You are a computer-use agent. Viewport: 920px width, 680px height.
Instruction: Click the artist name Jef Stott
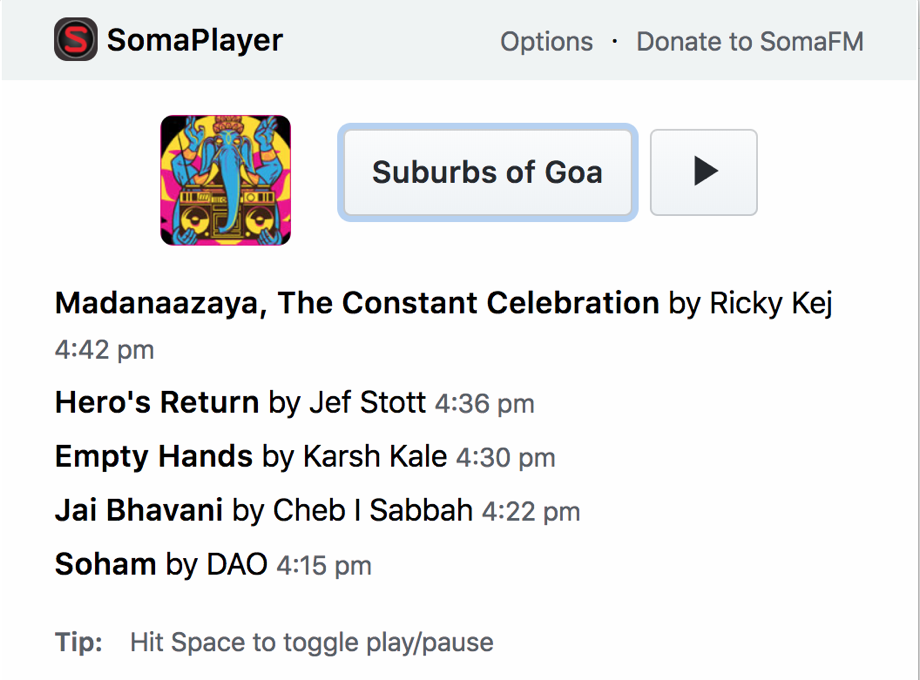pos(367,403)
